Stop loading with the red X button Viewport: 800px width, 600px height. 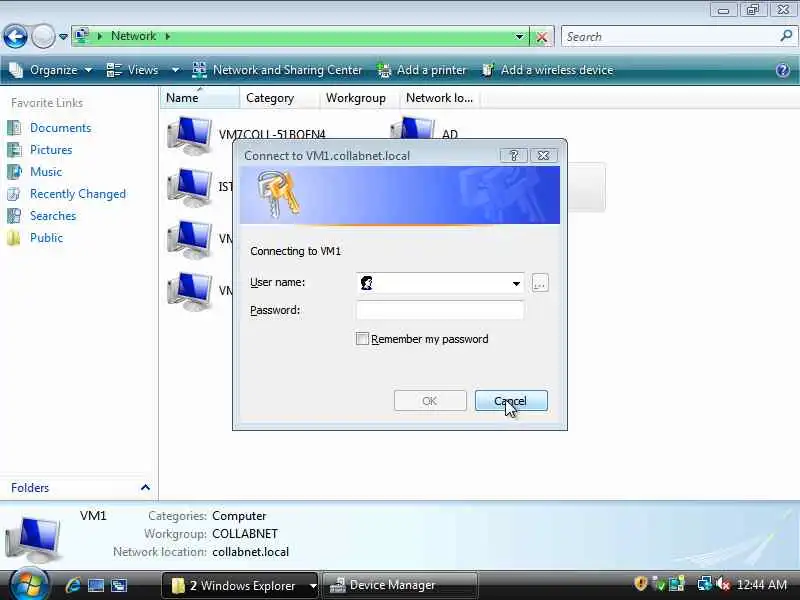click(542, 37)
